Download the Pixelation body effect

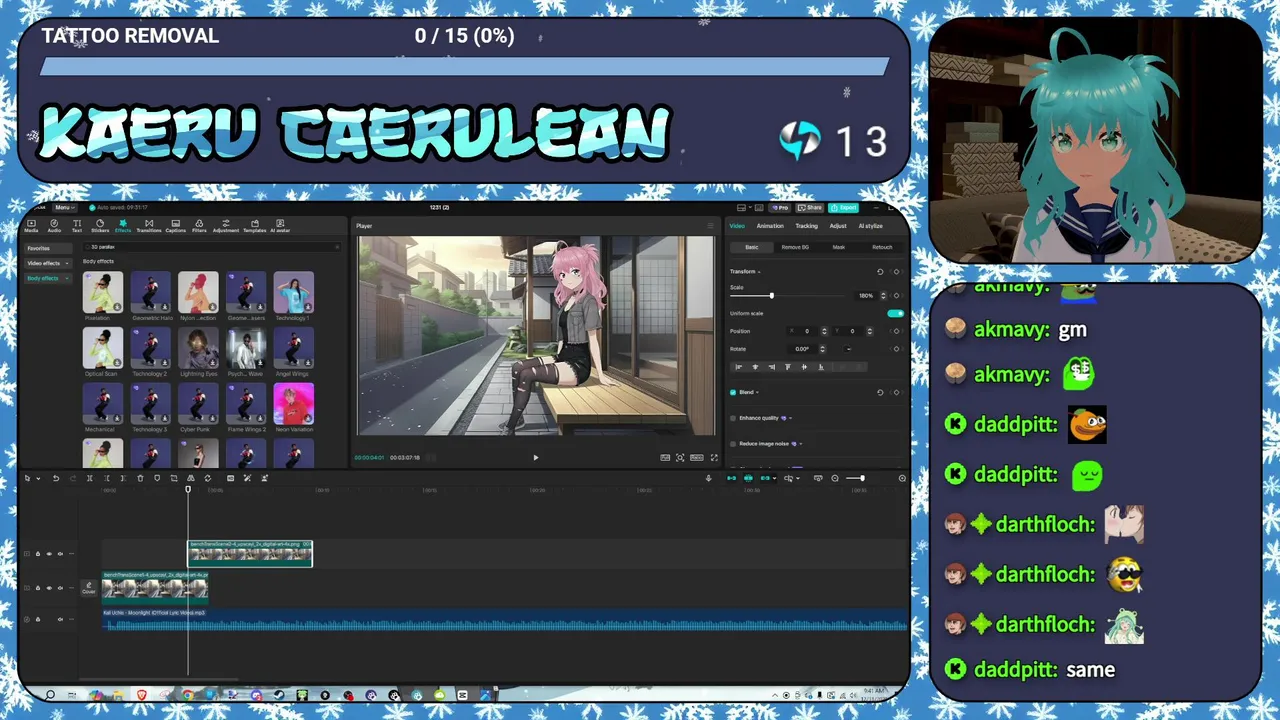[x=117, y=307]
